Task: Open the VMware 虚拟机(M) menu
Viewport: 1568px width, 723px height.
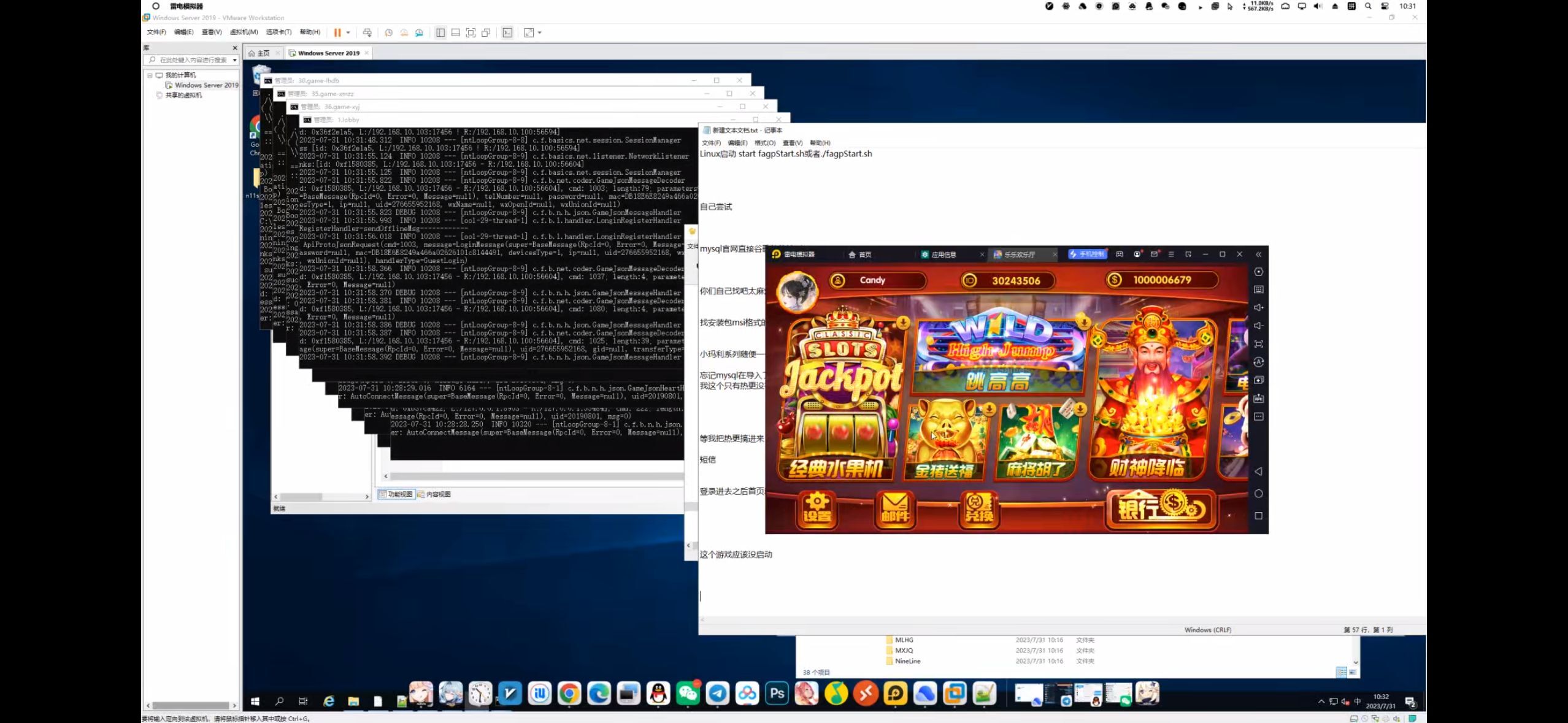Action: (x=244, y=33)
